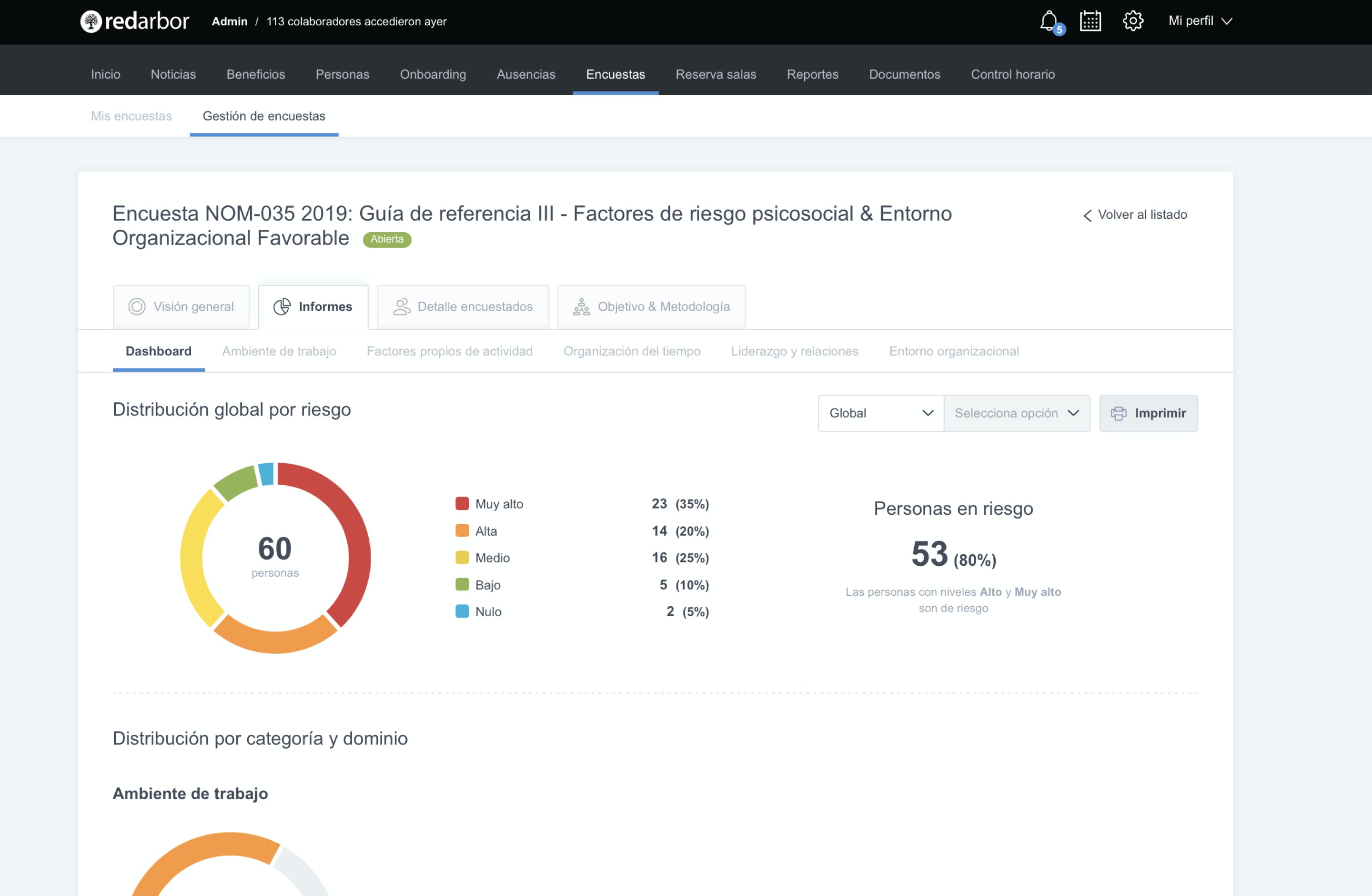Screen dimensions: 1372x896
Task: Click the Detalle encuestados person icon
Action: 402,307
